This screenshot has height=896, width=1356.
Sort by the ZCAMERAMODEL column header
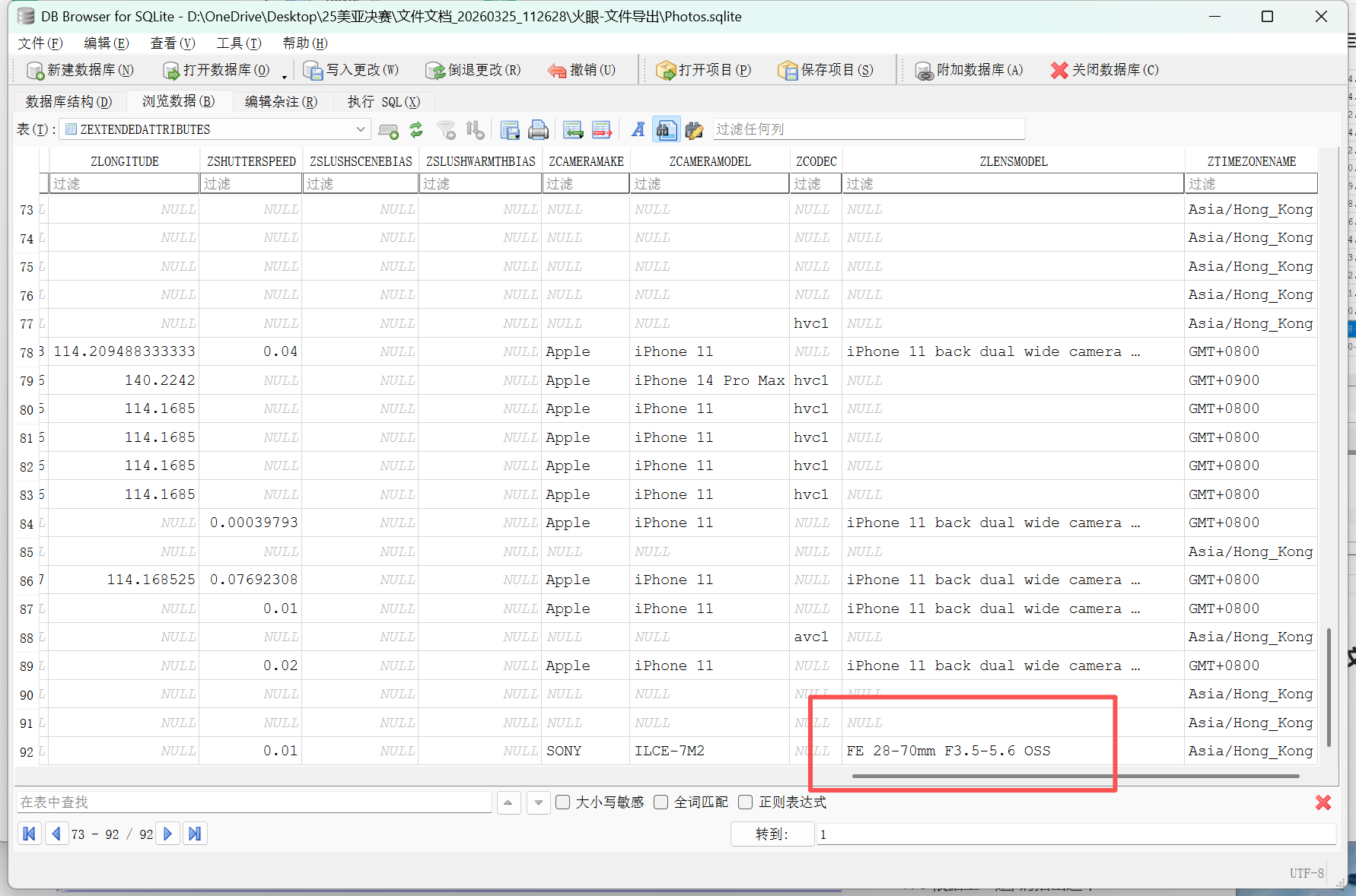(x=710, y=161)
